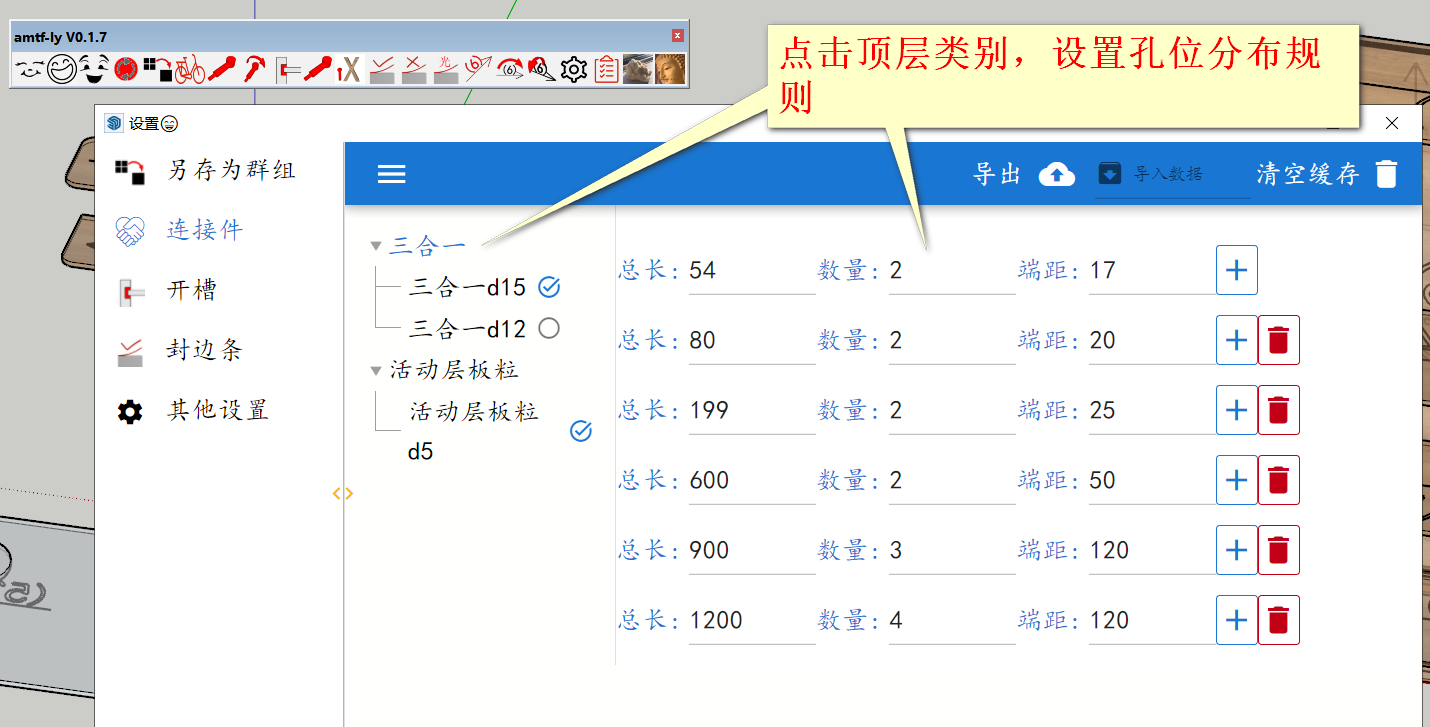The image size is (1430, 727).
Task: Click the orange panel splitter arrows
Action: pos(343,493)
